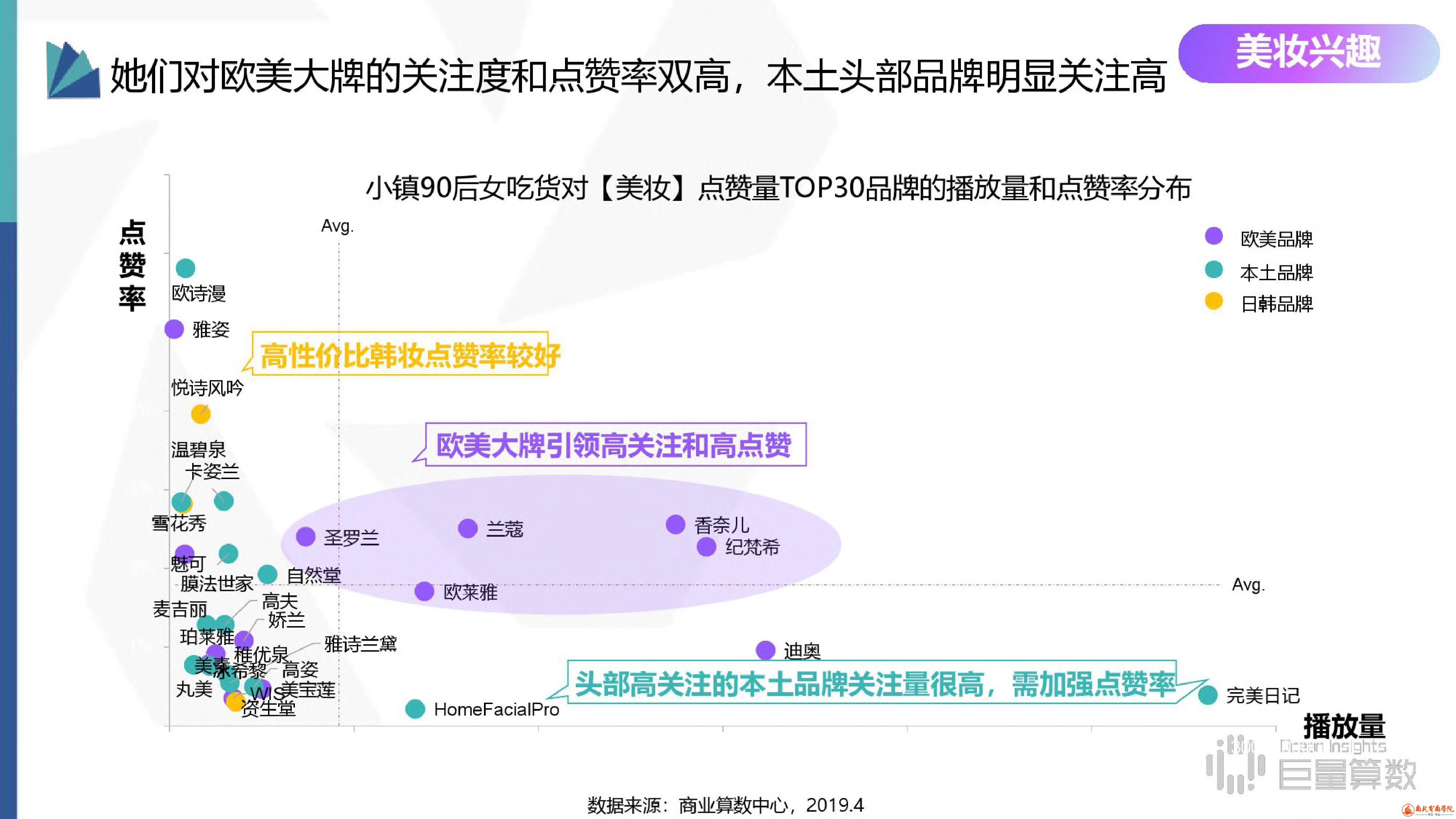Click the purple 纪梵希 data point
The image size is (1456, 819).
tap(707, 546)
